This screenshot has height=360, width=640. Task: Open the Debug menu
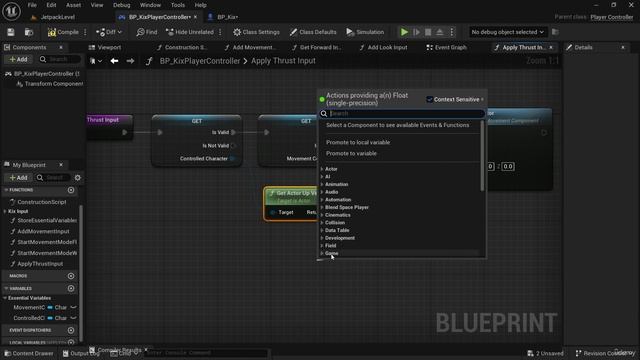coord(121,5)
